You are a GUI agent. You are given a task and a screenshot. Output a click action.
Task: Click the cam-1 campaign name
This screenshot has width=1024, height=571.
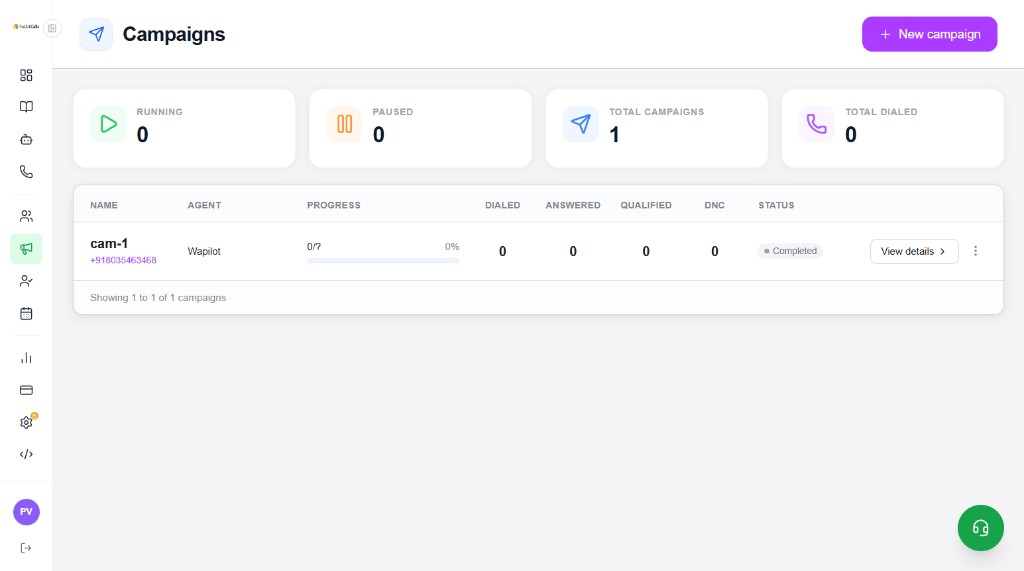click(109, 244)
